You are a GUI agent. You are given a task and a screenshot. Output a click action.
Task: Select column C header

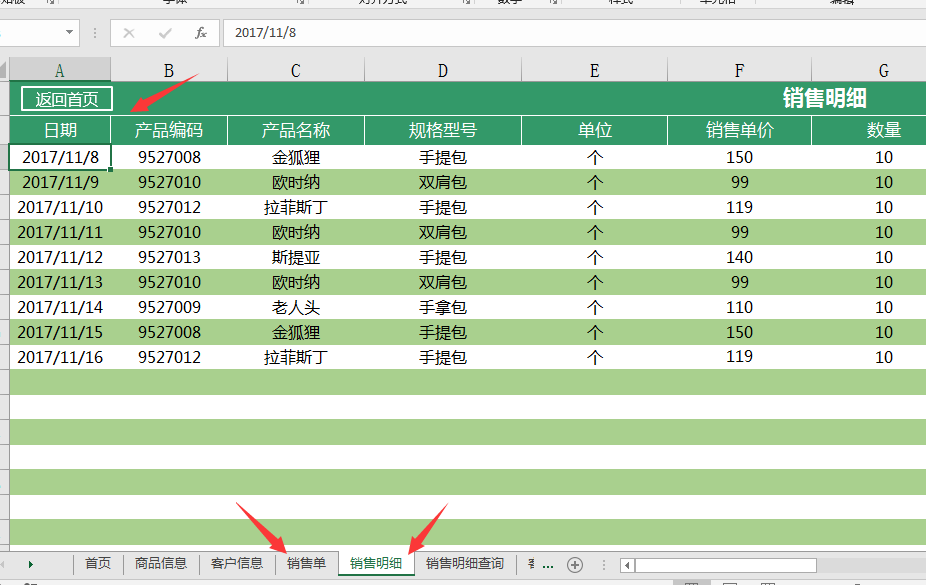click(x=296, y=70)
